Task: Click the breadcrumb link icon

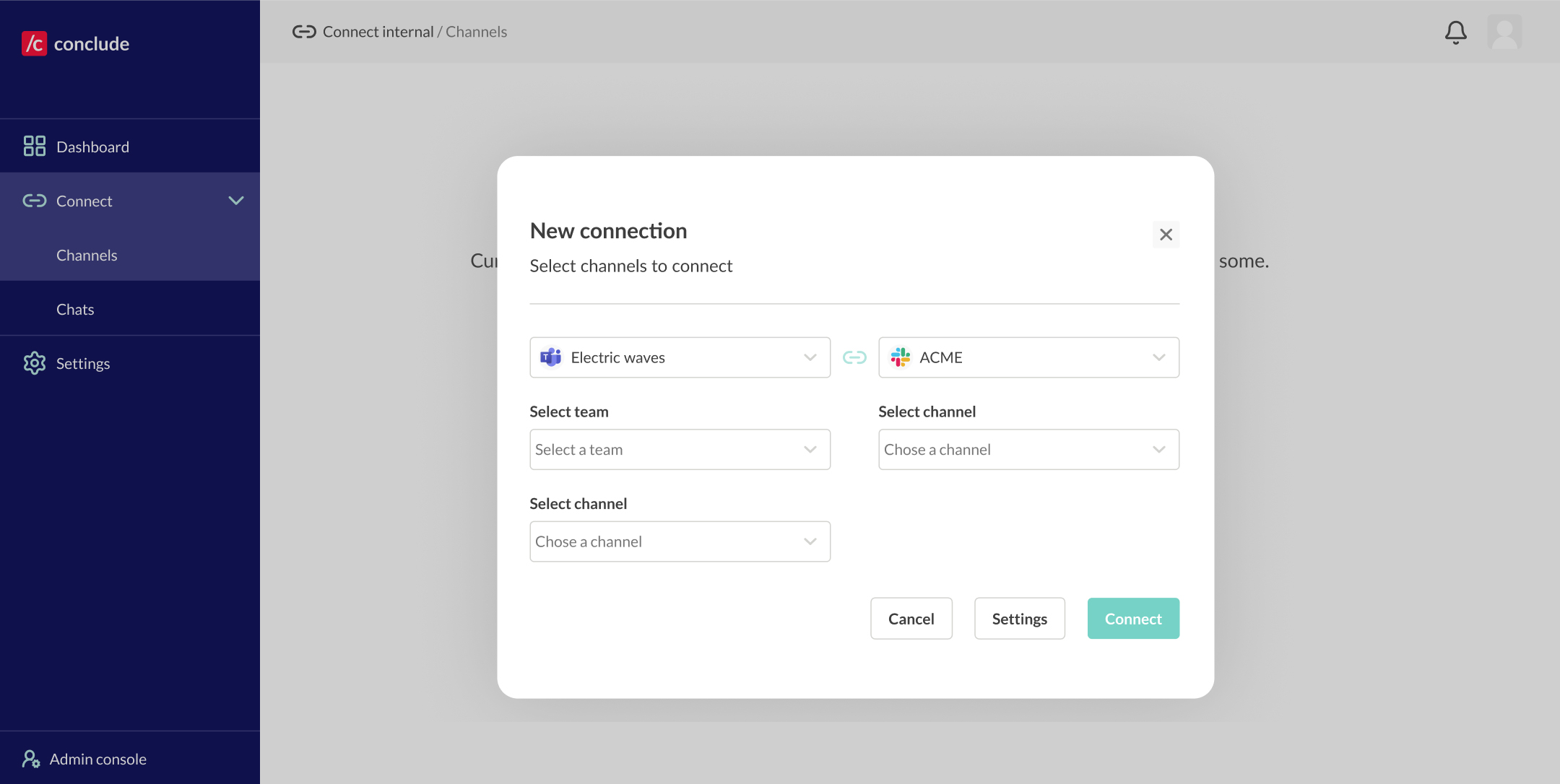Action: (304, 32)
